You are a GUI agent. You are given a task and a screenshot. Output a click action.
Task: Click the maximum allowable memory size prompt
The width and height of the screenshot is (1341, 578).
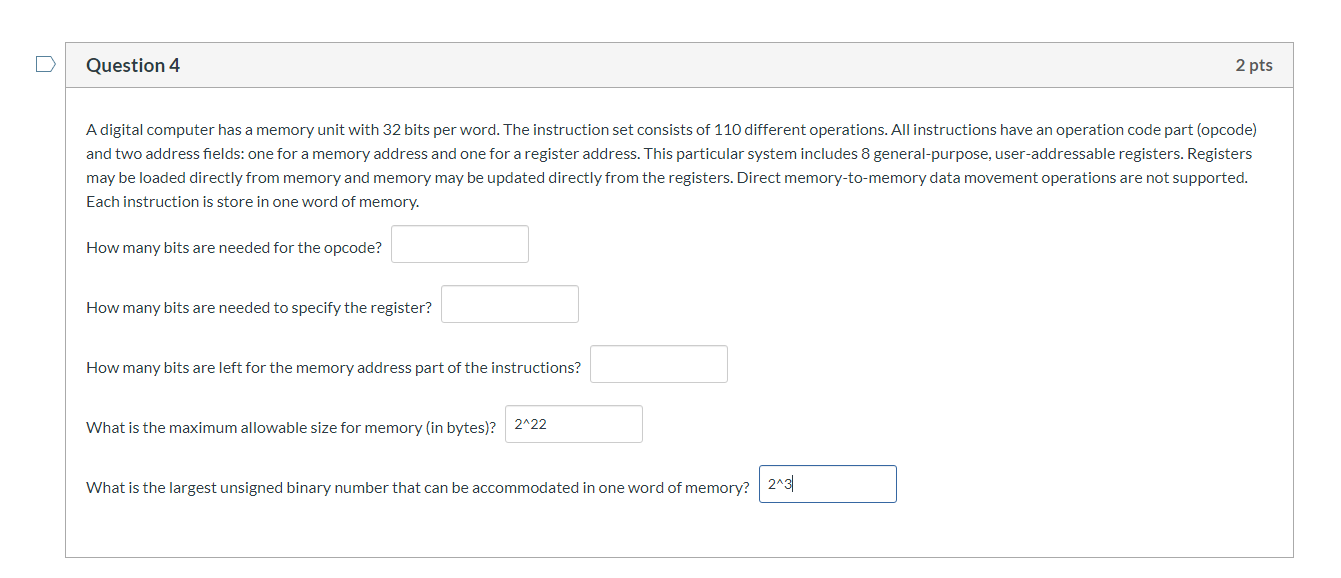tap(294, 427)
